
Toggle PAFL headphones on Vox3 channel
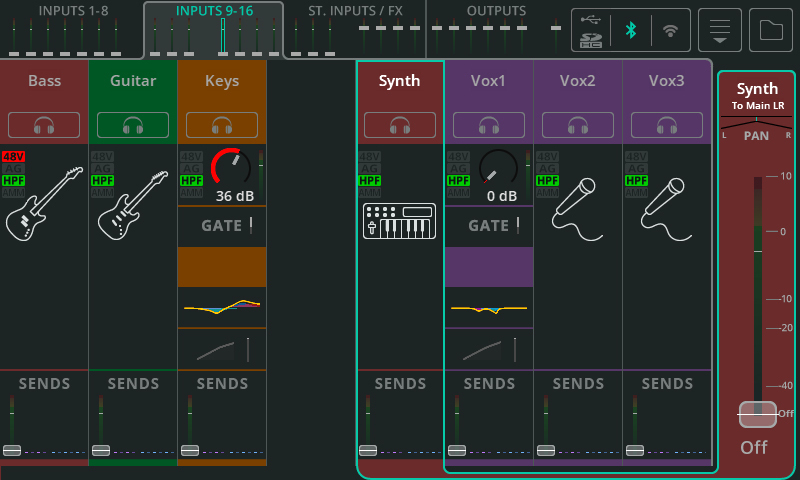667,125
